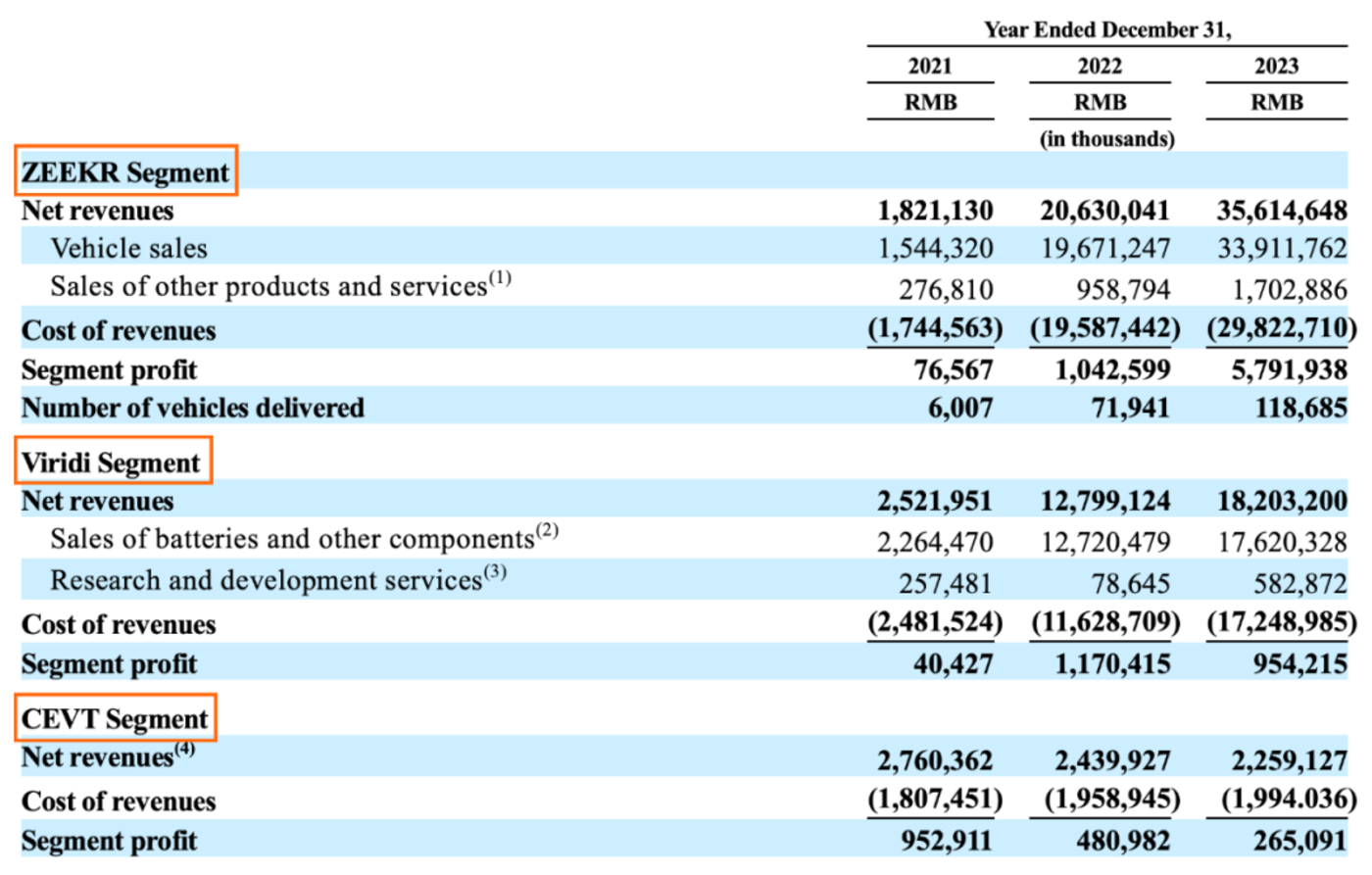Image resolution: width=1372 pixels, height=875 pixels.
Task: Select Viridi 2021 cost of revenues (2,481,524)
Action: point(935,622)
